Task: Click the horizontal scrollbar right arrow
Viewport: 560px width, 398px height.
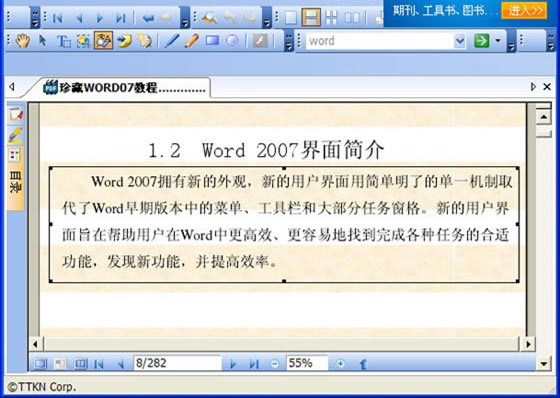Action: pyautogui.click(x=528, y=344)
